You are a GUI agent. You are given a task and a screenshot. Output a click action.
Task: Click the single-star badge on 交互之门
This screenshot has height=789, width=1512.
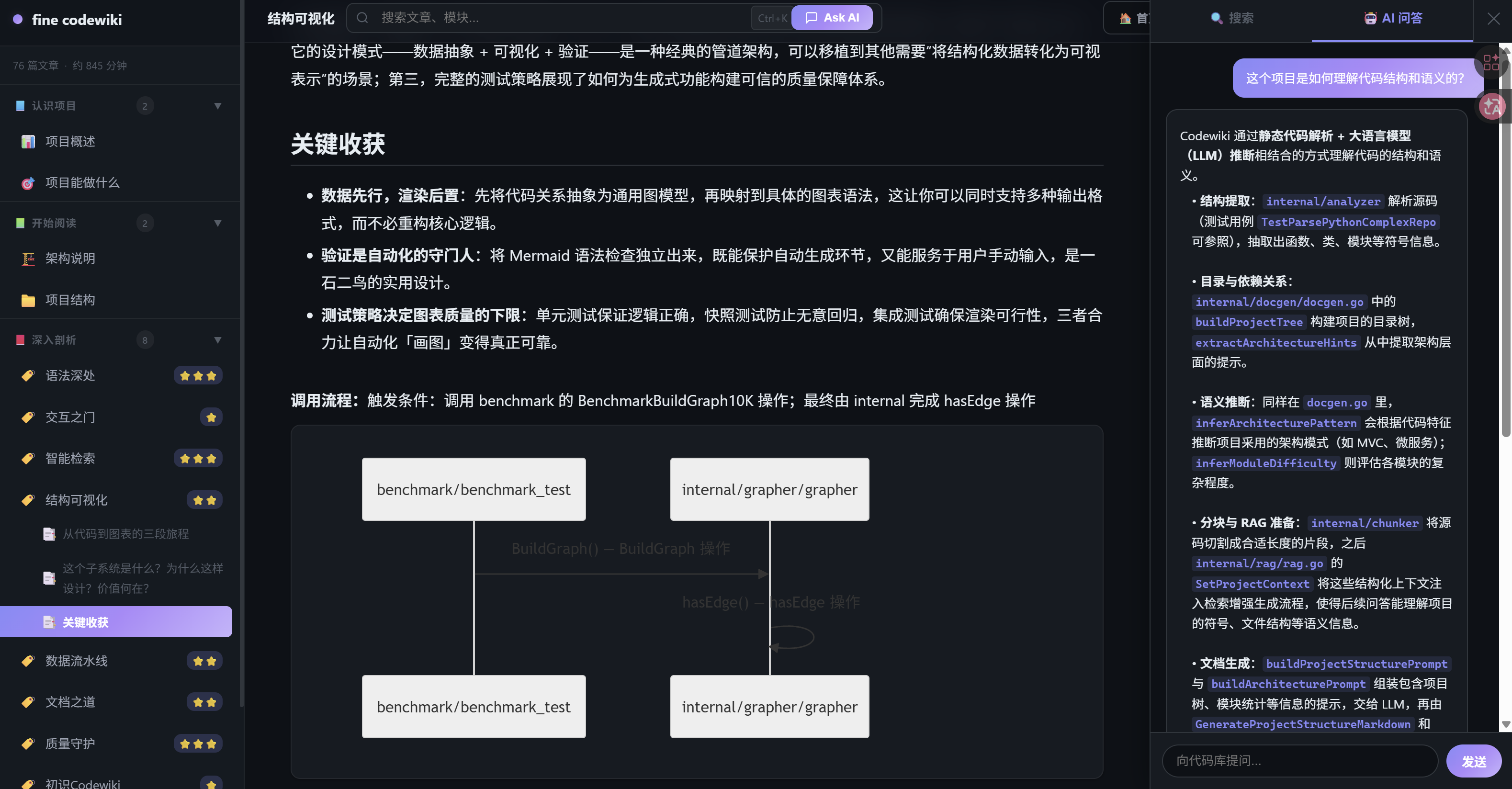pyautogui.click(x=211, y=417)
